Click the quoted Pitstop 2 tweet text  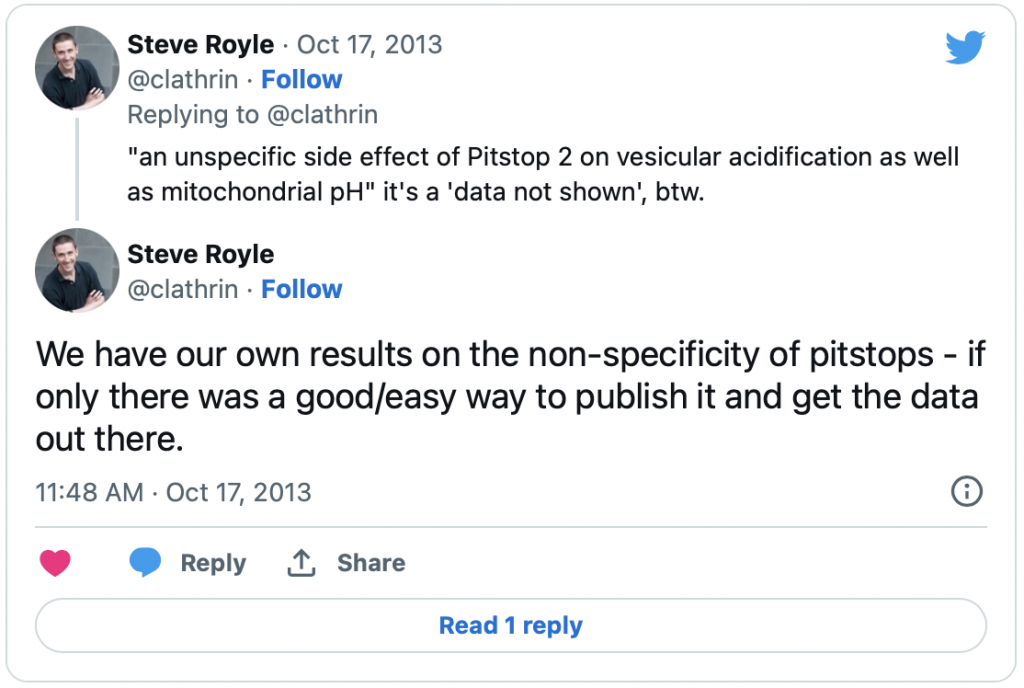click(x=543, y=174)
